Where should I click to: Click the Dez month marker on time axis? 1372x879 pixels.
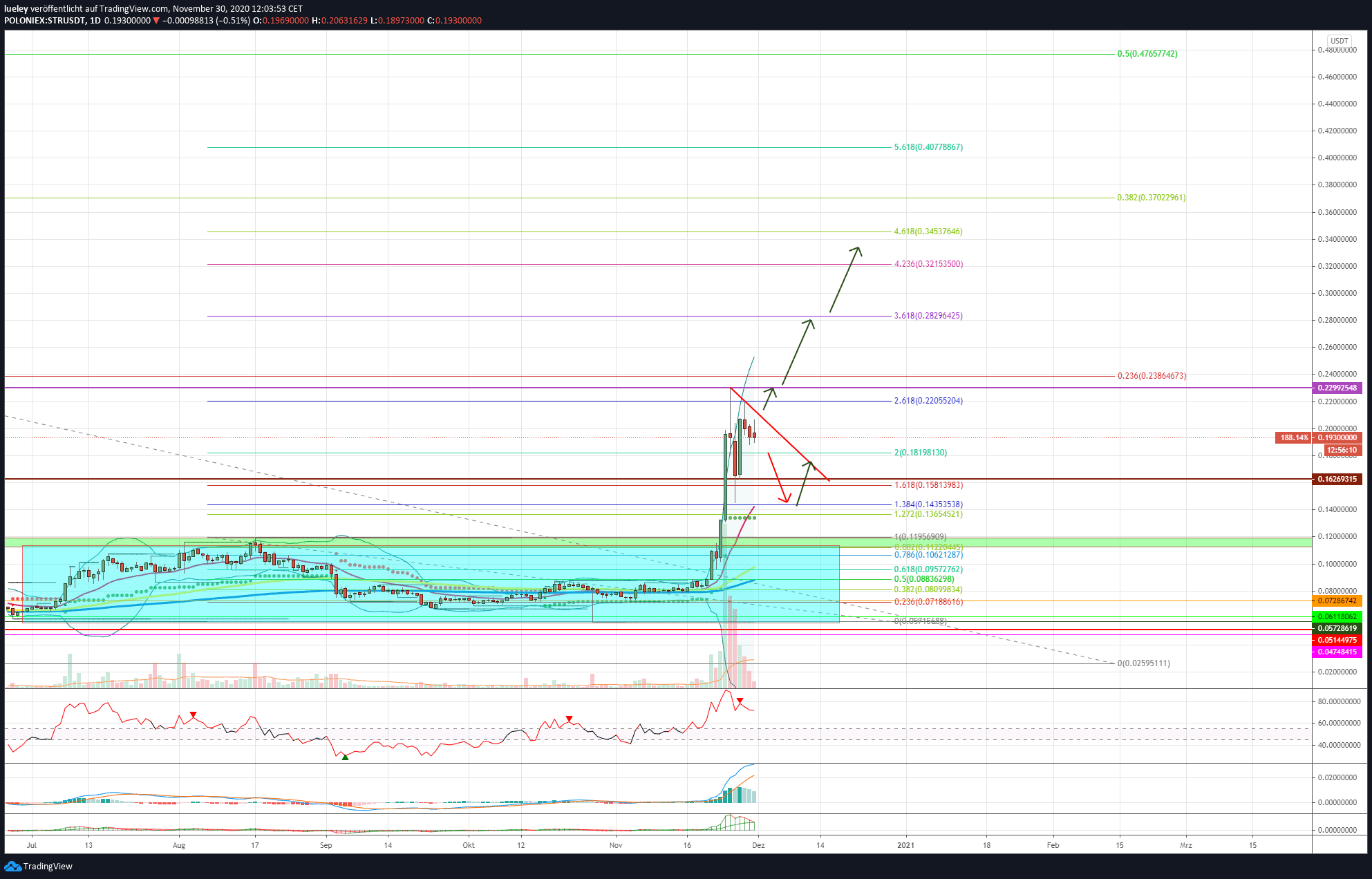point(758,844)
